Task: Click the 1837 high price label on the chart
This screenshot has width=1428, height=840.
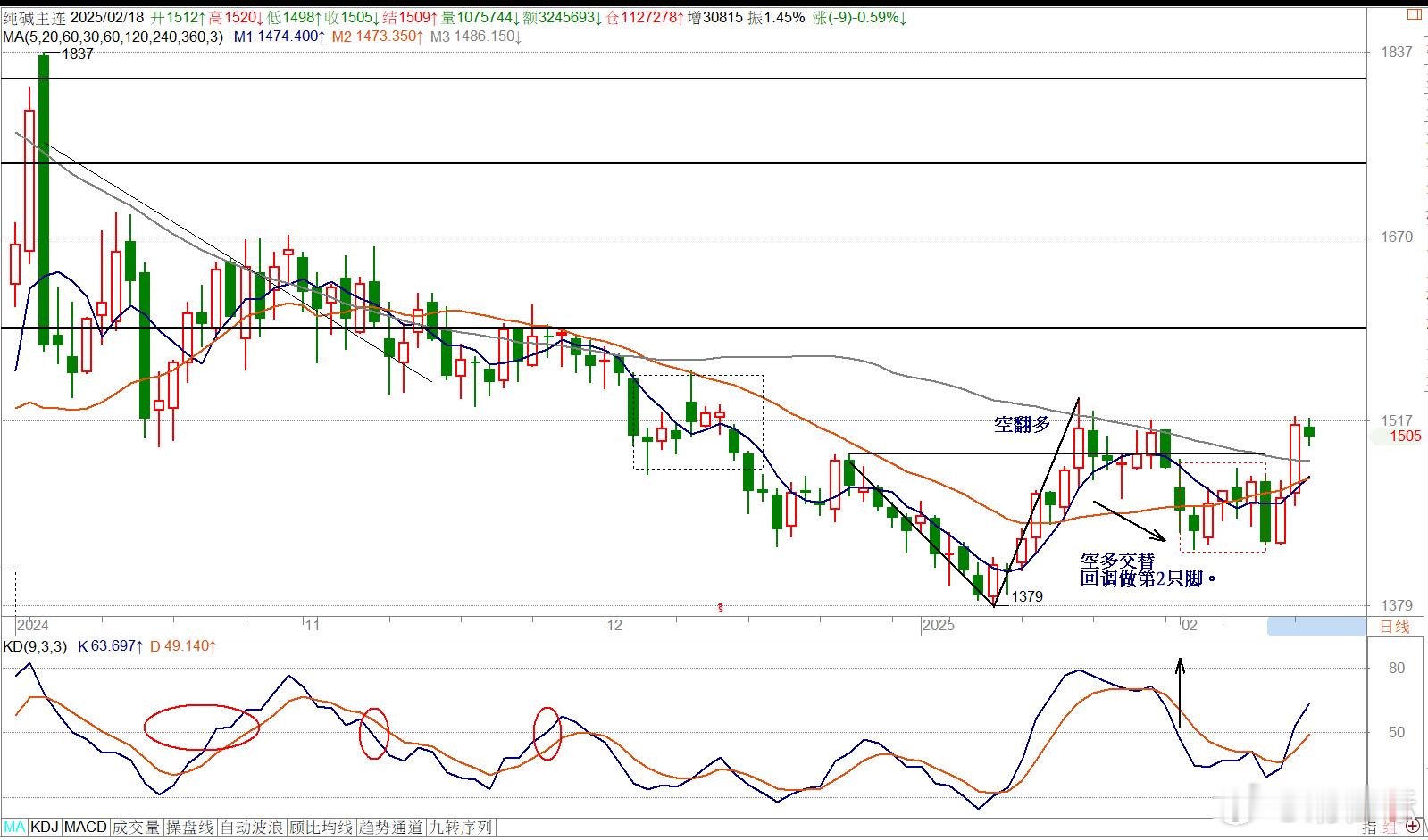Action: tap(79, 54)
